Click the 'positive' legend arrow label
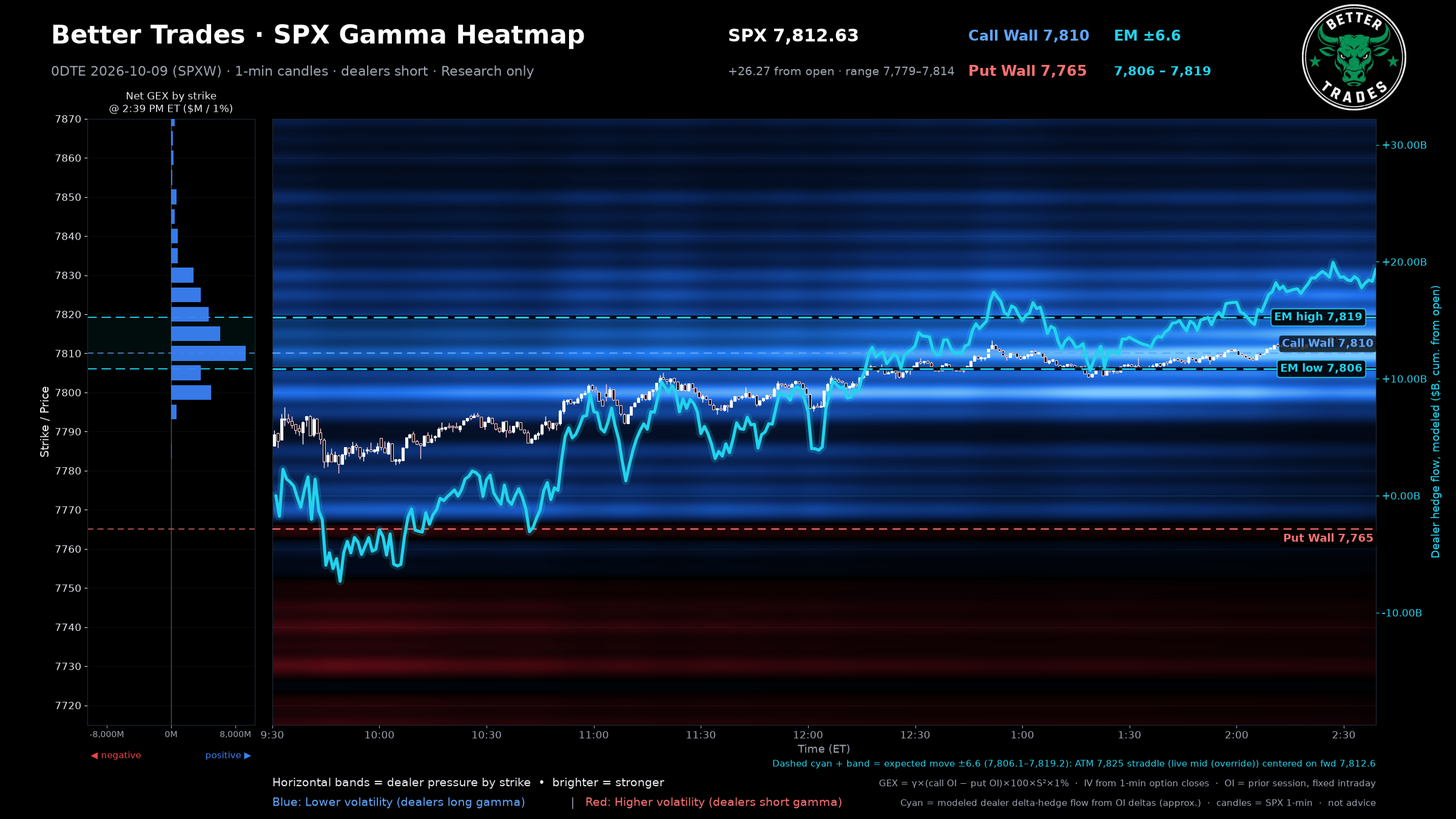The image size is (1456, 819). pyautogui.click(x=228, y=755)
